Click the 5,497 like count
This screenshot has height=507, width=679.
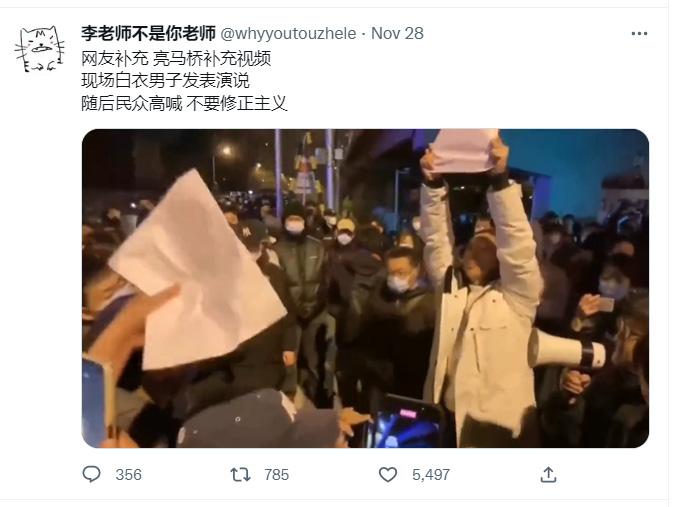(431, 475)
